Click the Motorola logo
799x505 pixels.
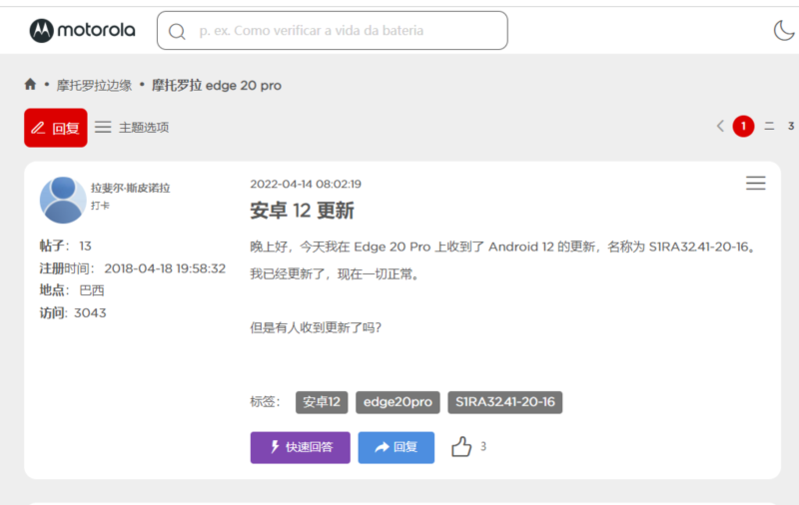[x=83, y=31]
